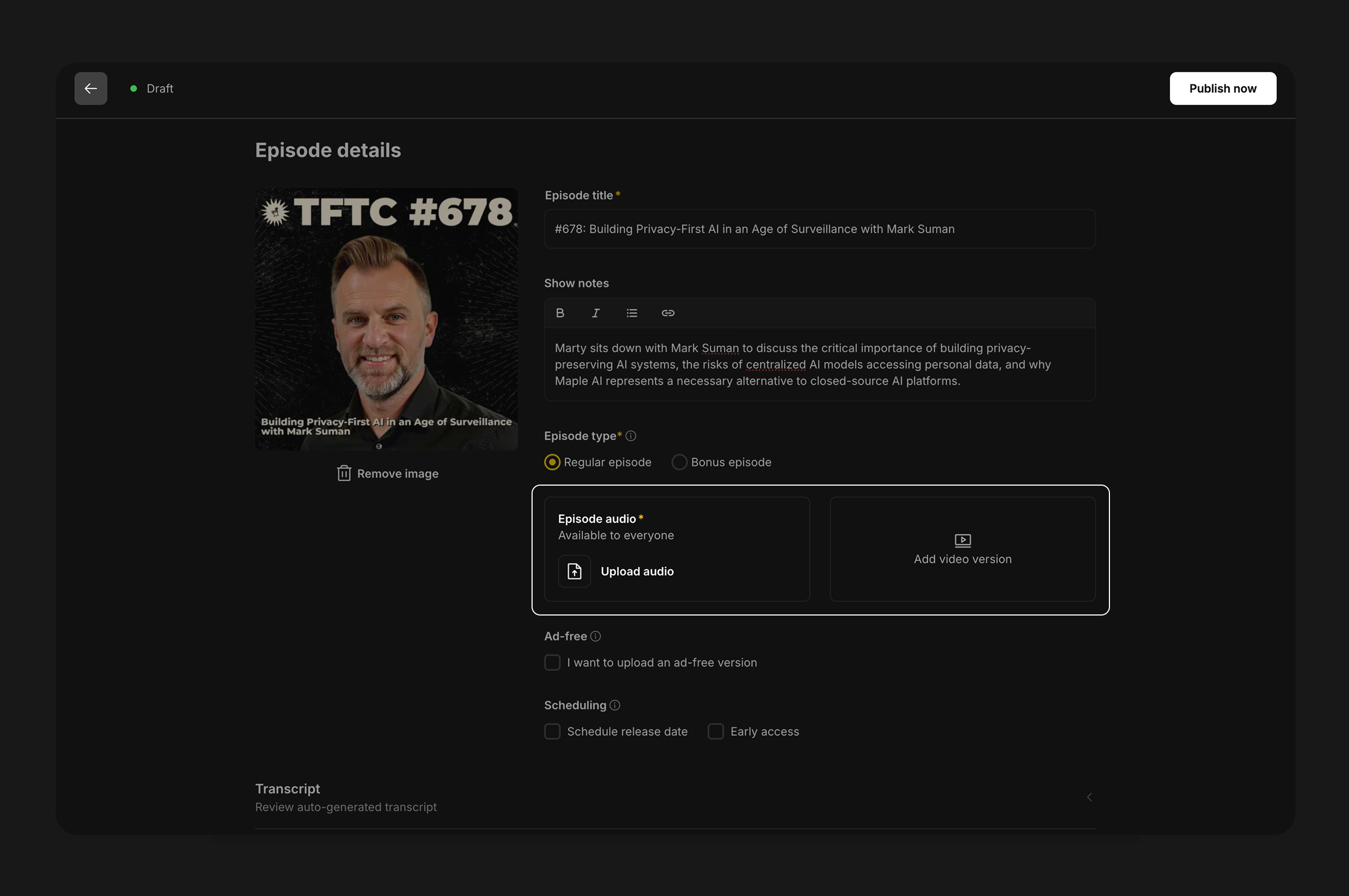Open the Ad-free info icon
Image resolution: width=1349 pixels, height=896 pixels.
pos(595,636)
